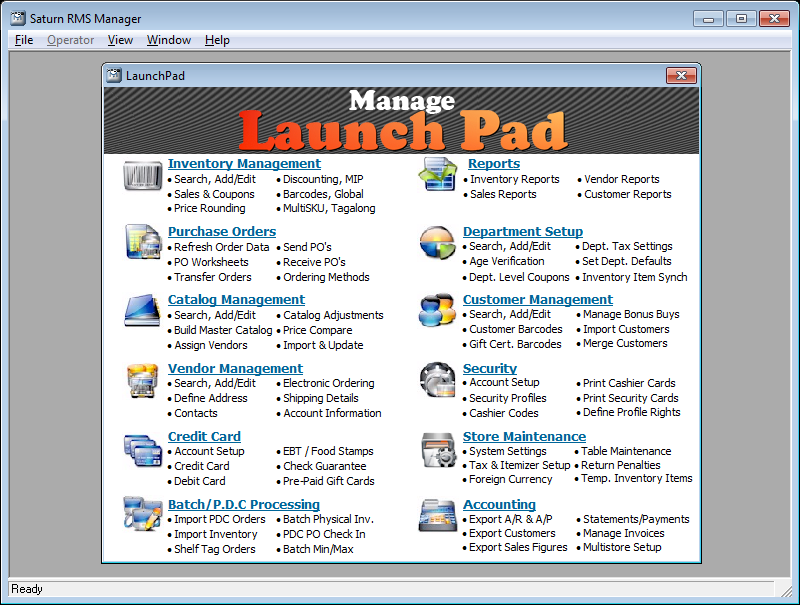Click the 'Build Master Catalog' item

[223, 331]
